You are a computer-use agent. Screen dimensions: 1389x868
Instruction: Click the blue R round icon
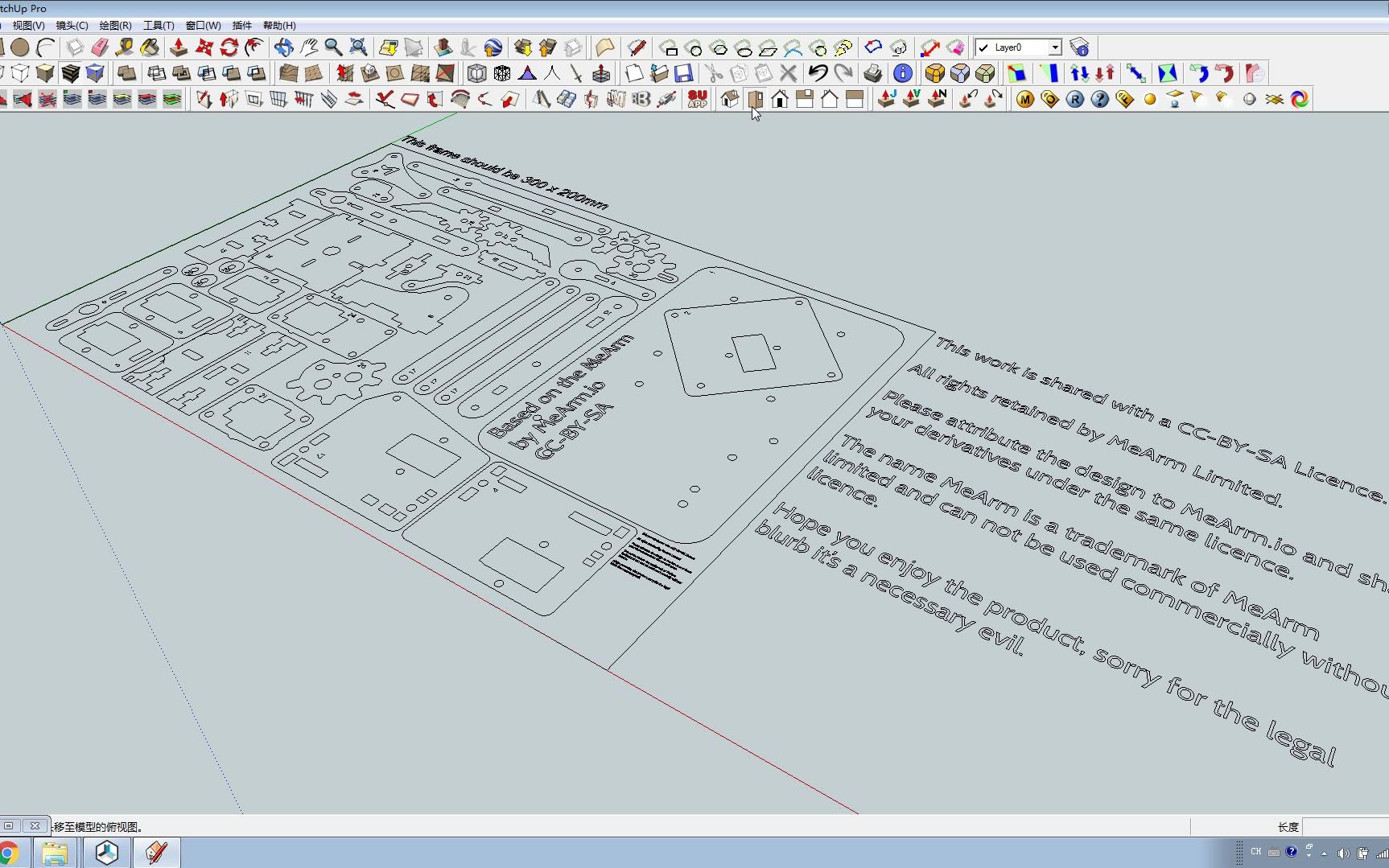point(1074,99)
